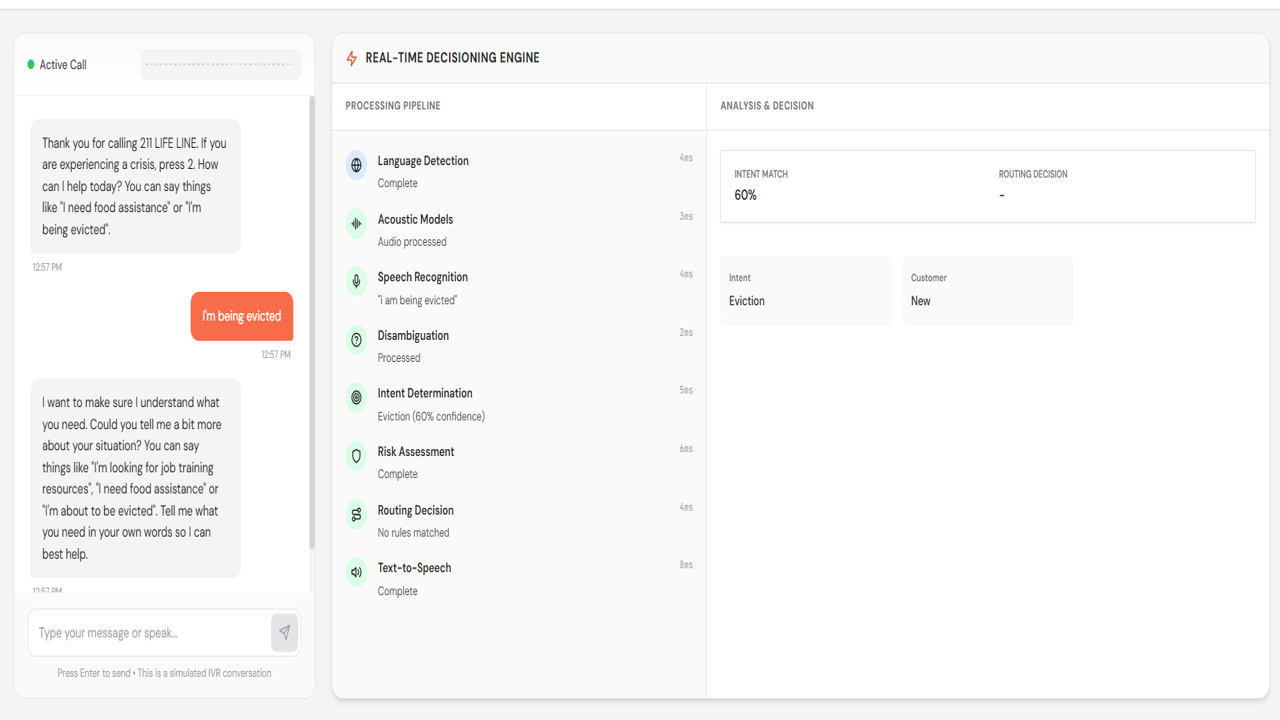The image size is (1280, 720).
Task: Send the message with the paper plane button
Action: [x=285, y=632]
